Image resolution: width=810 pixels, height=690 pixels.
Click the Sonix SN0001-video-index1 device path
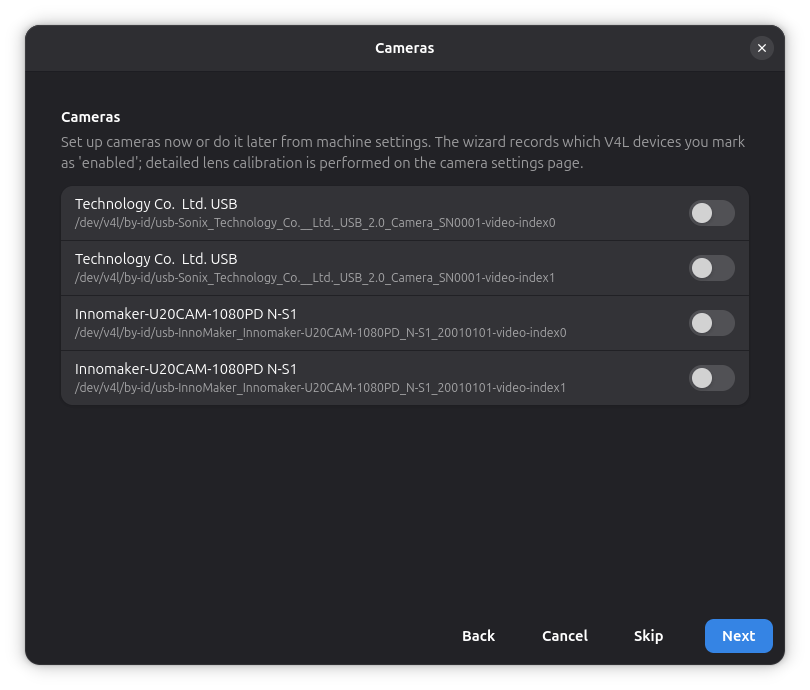click(x=315, y=278)
